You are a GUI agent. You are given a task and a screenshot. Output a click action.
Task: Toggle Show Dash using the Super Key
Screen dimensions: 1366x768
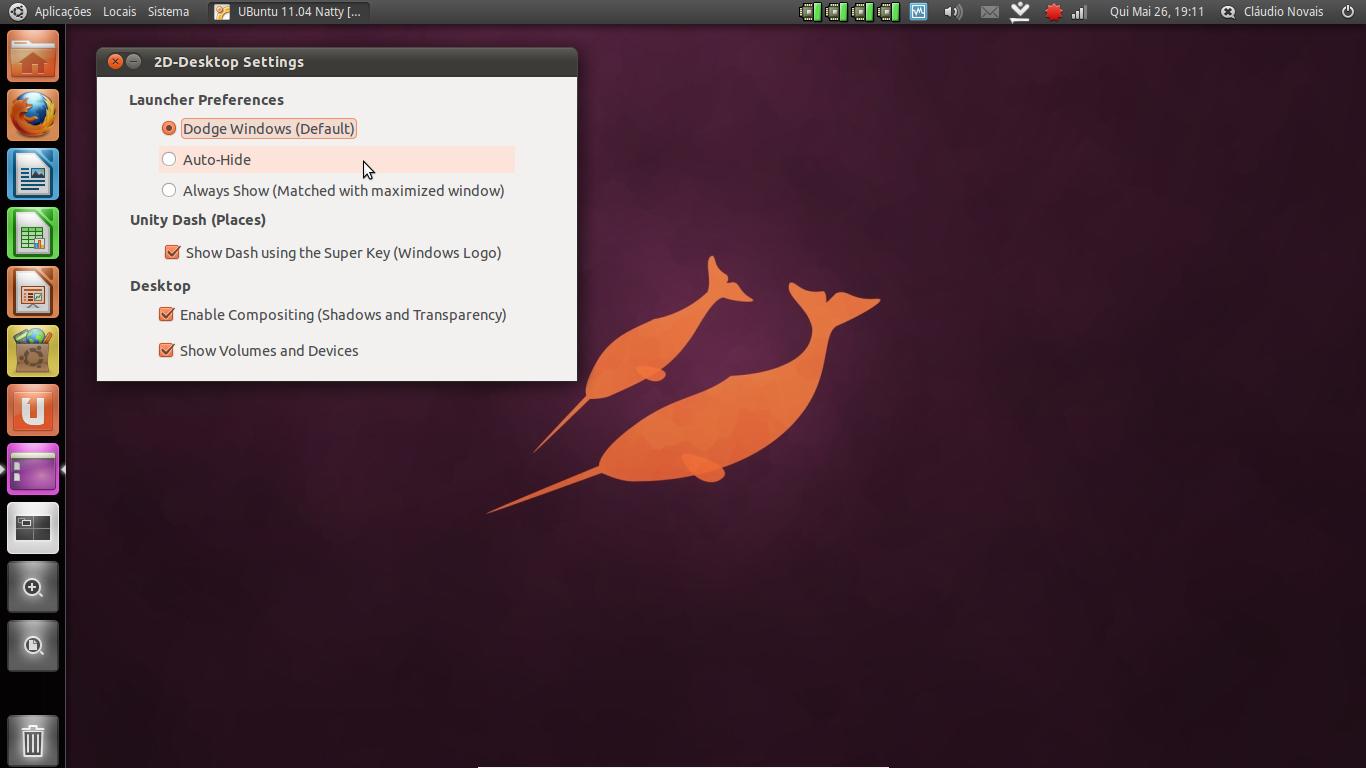click(x=172, y=252)
